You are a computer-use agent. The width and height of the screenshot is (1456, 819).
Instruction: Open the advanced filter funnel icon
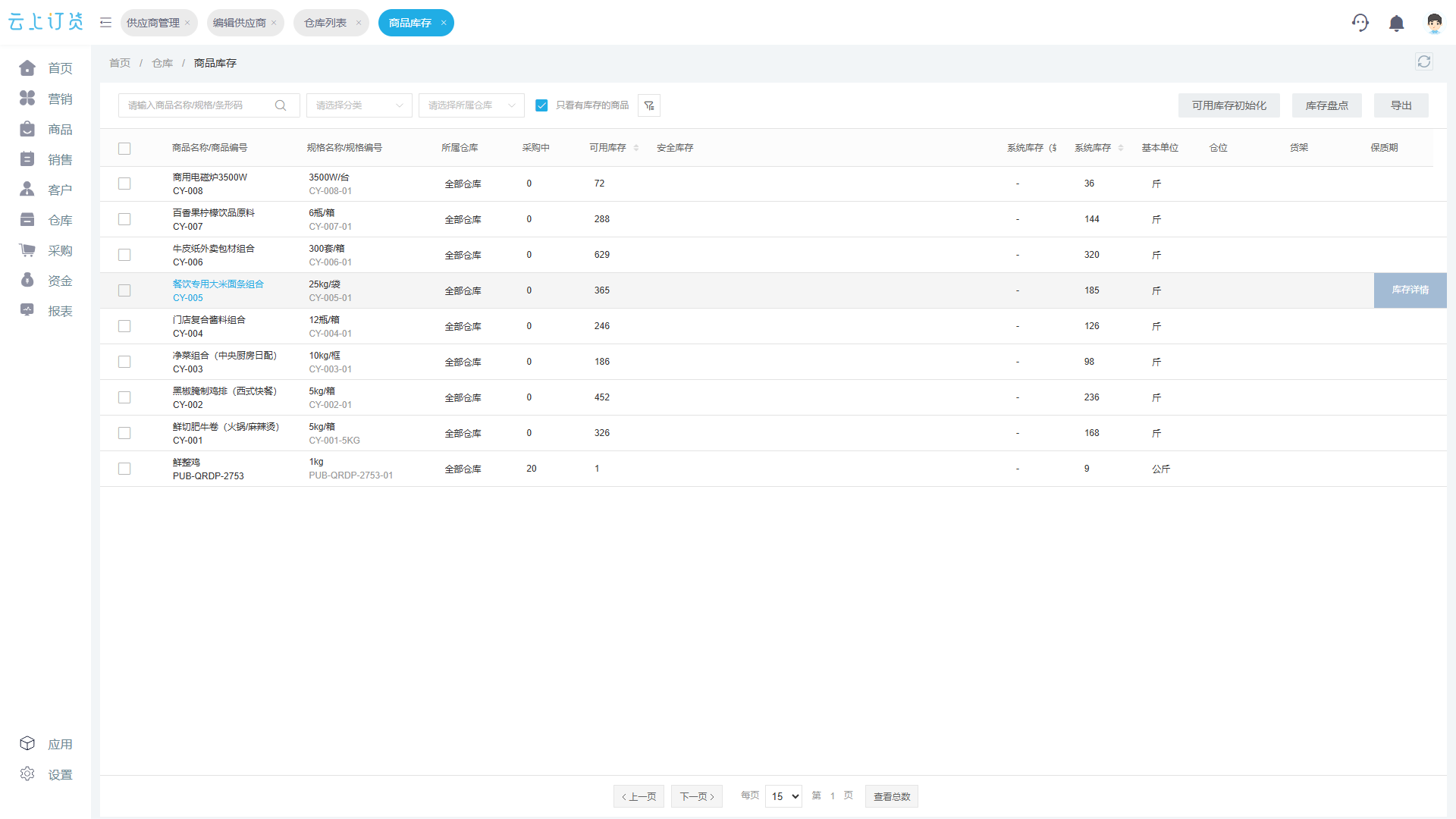pos(649,105)
